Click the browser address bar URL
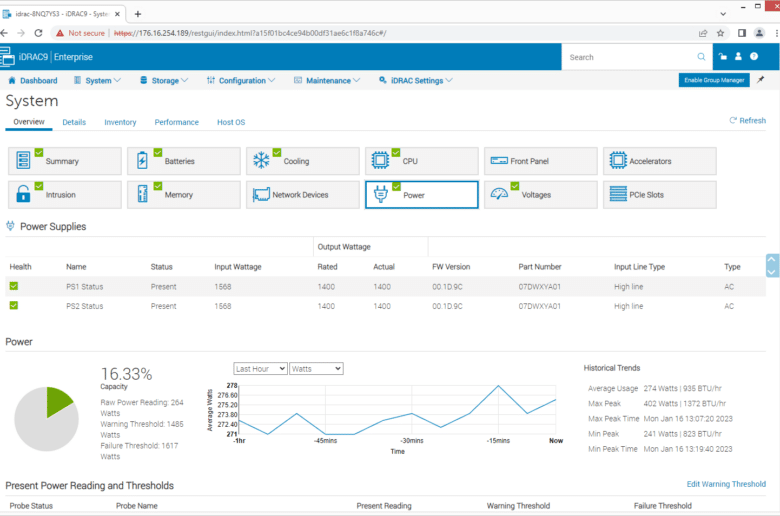 coord(250,33)
